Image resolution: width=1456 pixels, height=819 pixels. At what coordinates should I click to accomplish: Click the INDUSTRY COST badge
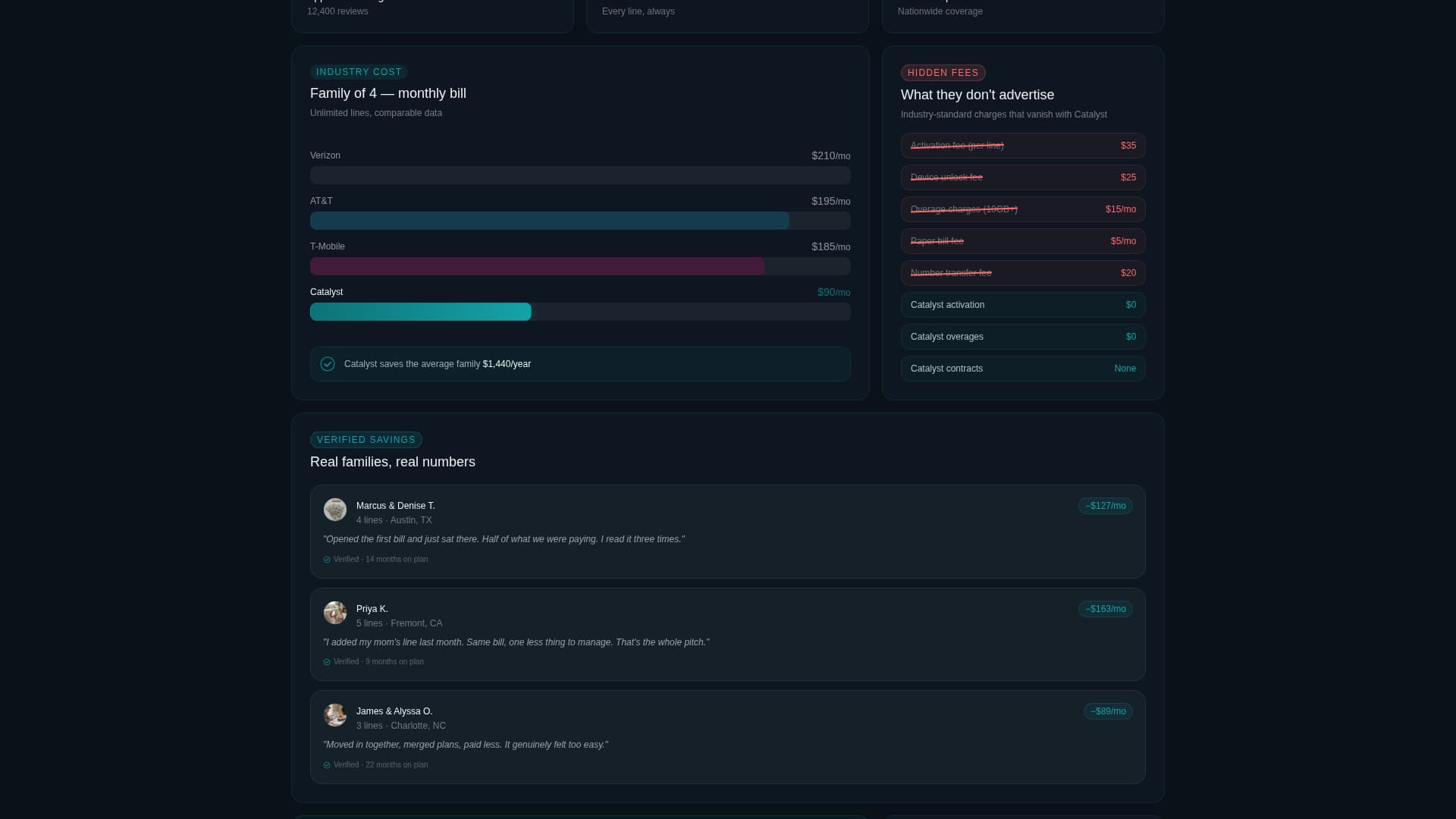[x=359, y=72]
